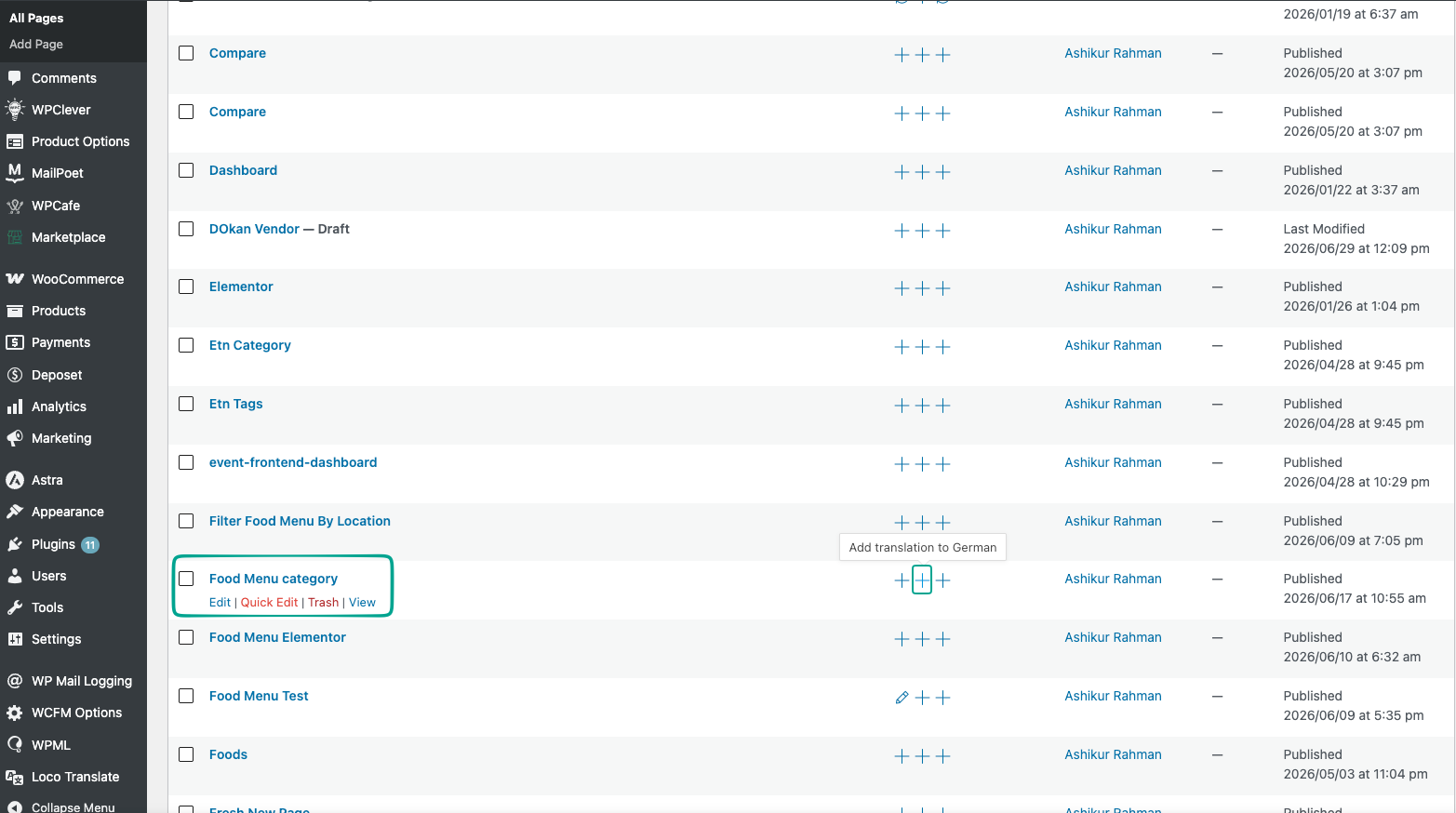The height and width of the screenshot is (813, 1456).
Task: Select the Elementor page checkbox
Action: point(186,287)
